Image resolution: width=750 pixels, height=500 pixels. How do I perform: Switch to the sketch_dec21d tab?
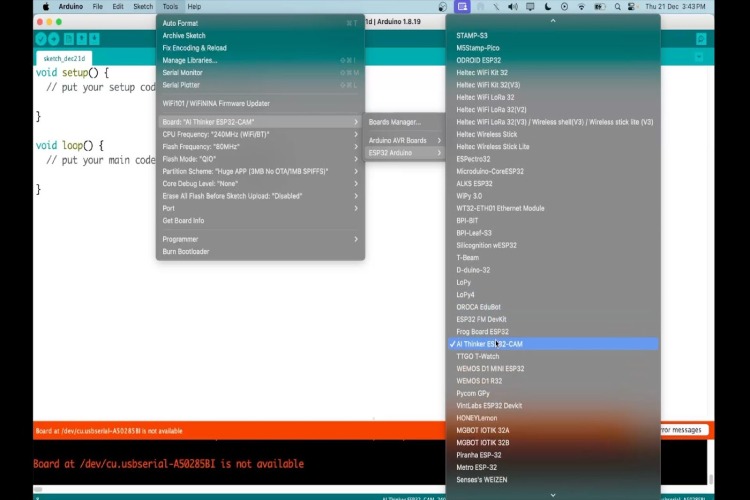pos(64,58)
